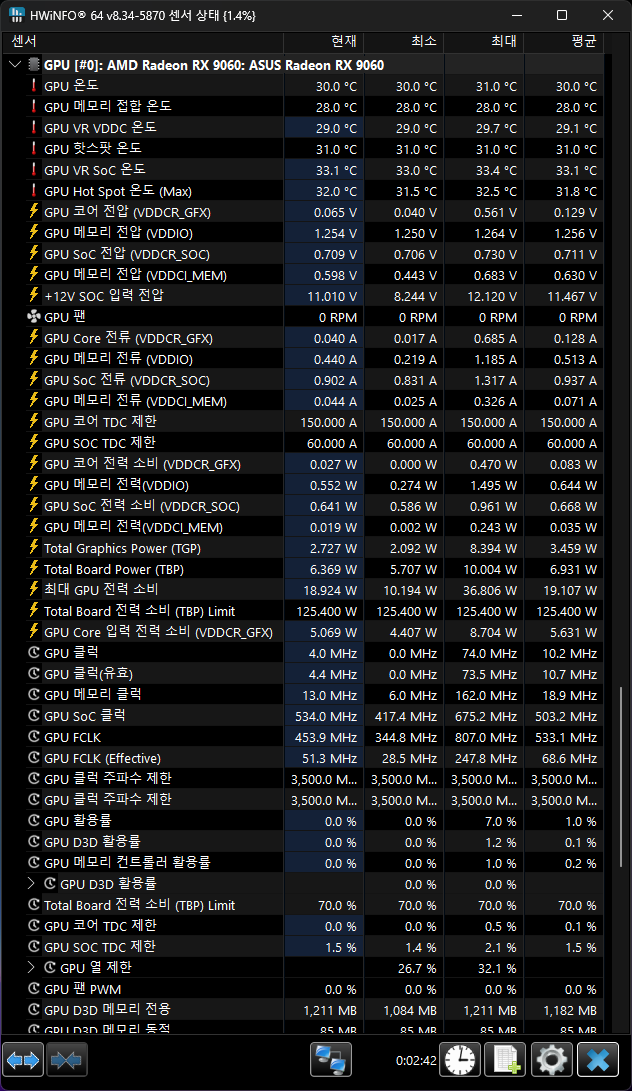Click the lightning icon beside 최대 GPU 전력 소비

coord(33,589)
